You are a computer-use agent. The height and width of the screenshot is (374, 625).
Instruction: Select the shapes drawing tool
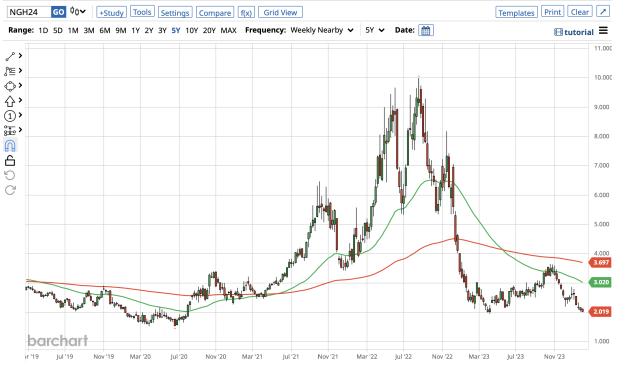(x=10, y=86)
